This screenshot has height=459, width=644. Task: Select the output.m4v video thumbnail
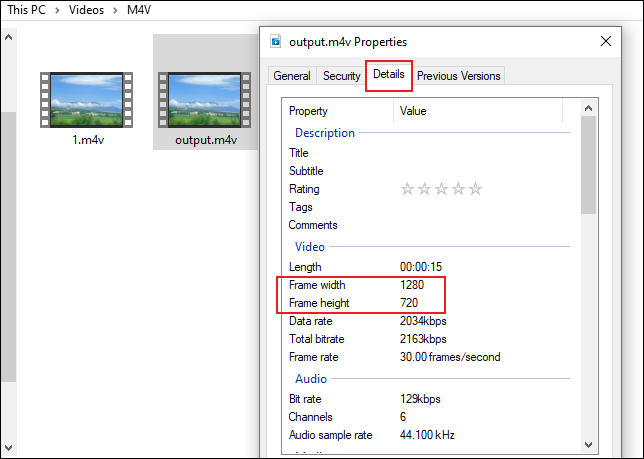click(205, 100)
